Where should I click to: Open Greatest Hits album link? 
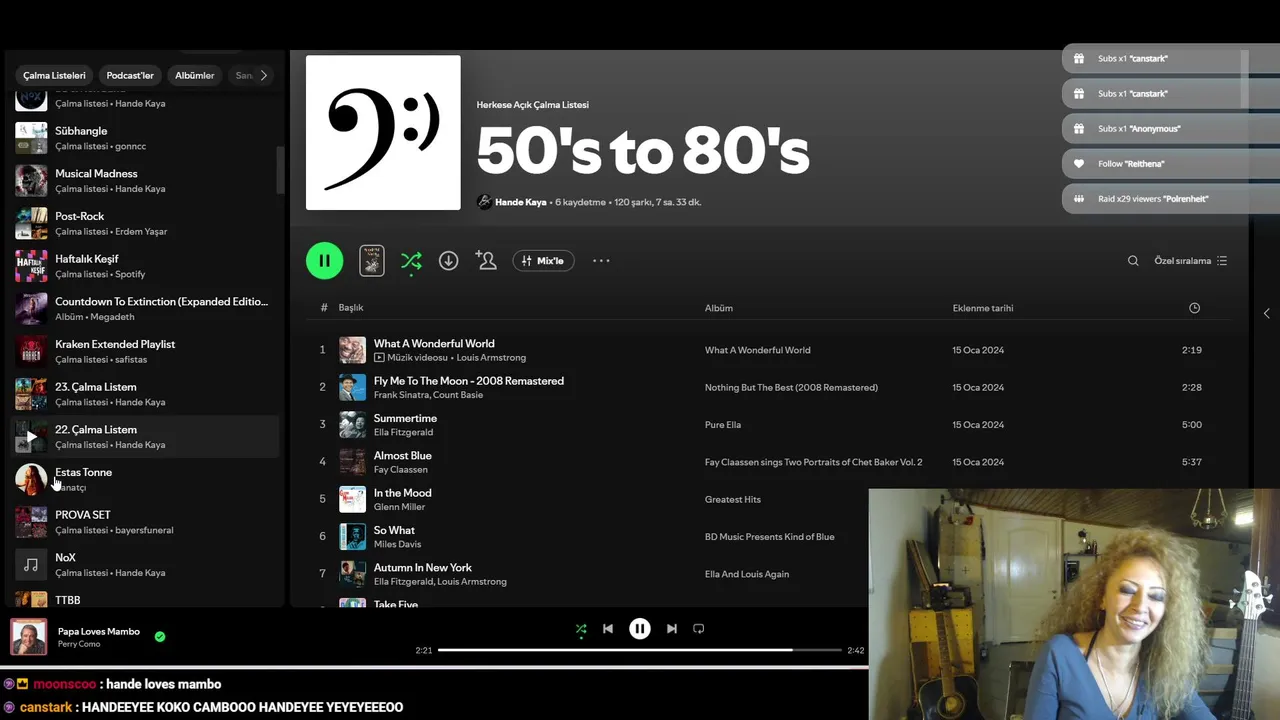(x=733, y=500)
